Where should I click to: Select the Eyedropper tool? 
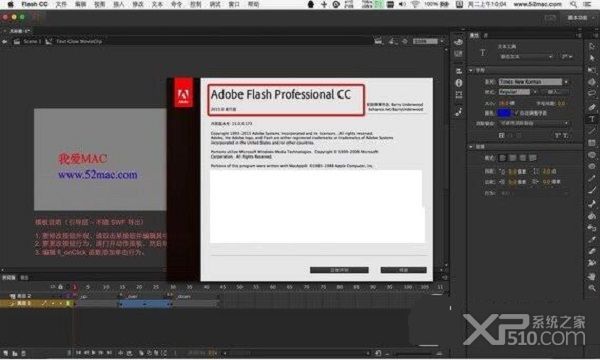pyautogui.click(x=592, y=240)
